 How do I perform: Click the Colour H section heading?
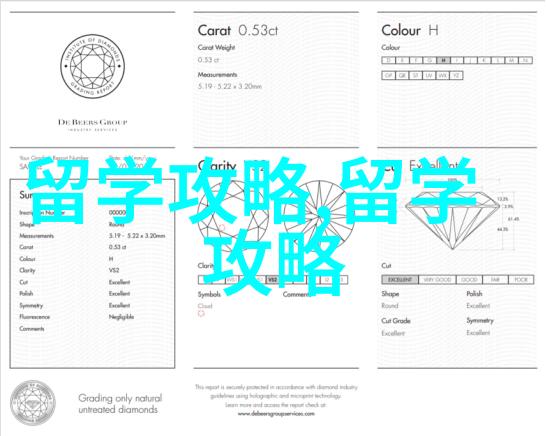[410, 31]
